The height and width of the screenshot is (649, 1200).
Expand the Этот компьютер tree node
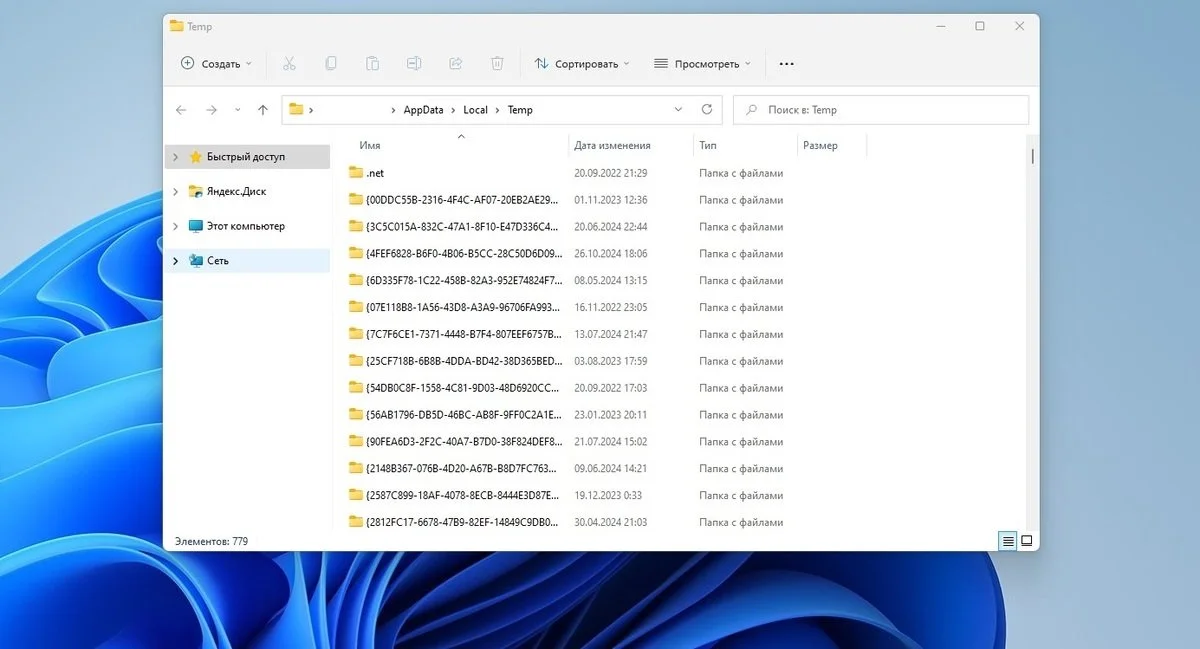point(175,226)
